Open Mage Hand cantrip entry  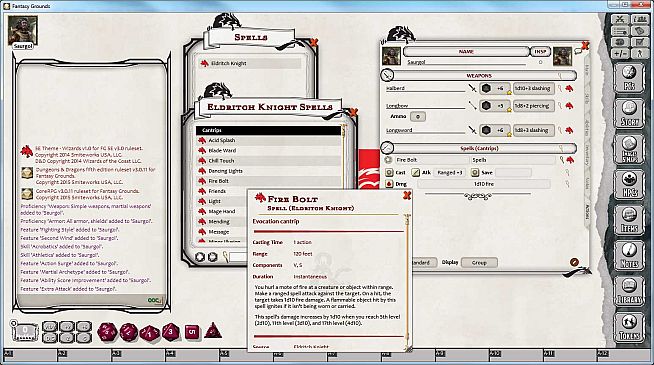point(222,211)
